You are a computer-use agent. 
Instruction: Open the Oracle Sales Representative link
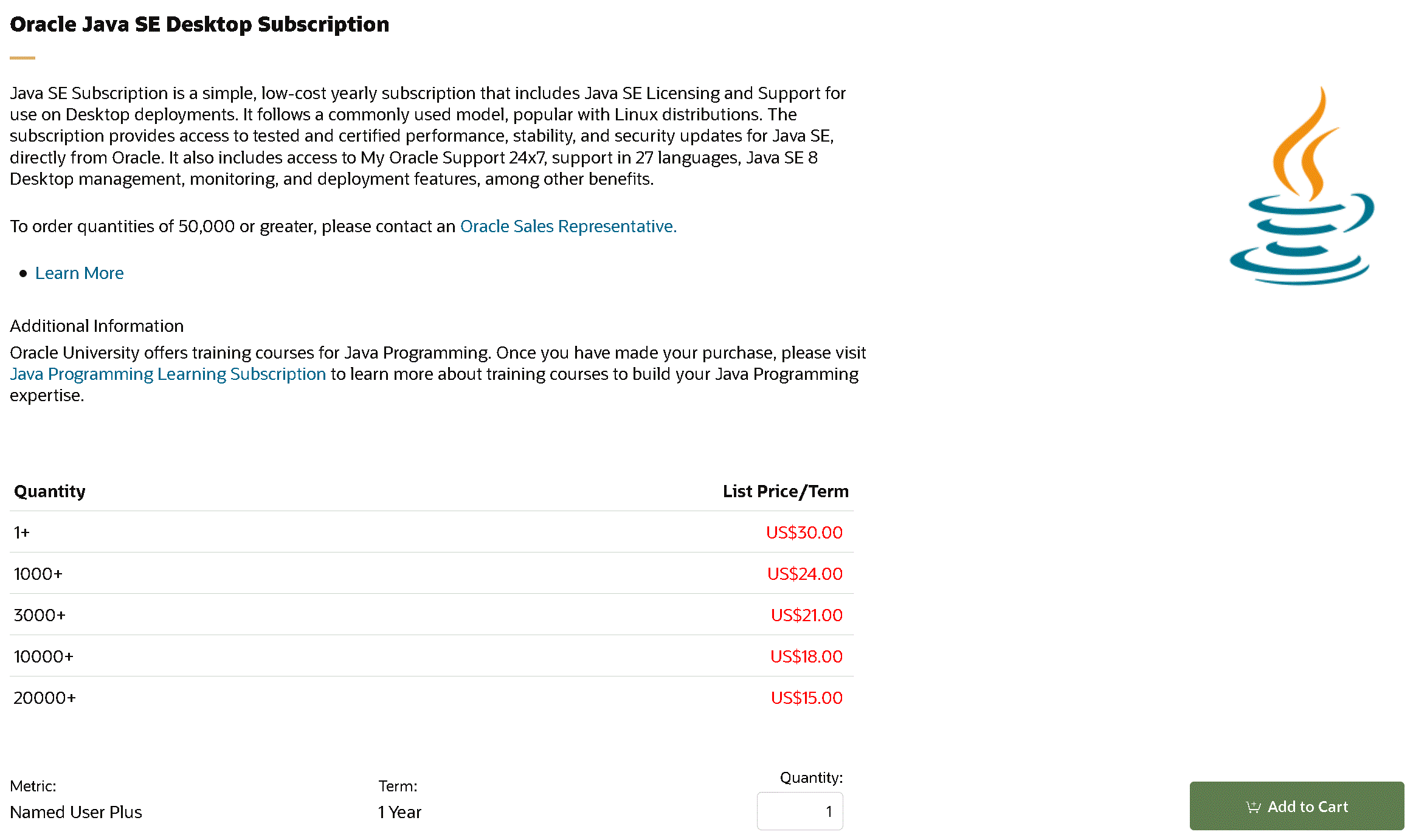568,226
